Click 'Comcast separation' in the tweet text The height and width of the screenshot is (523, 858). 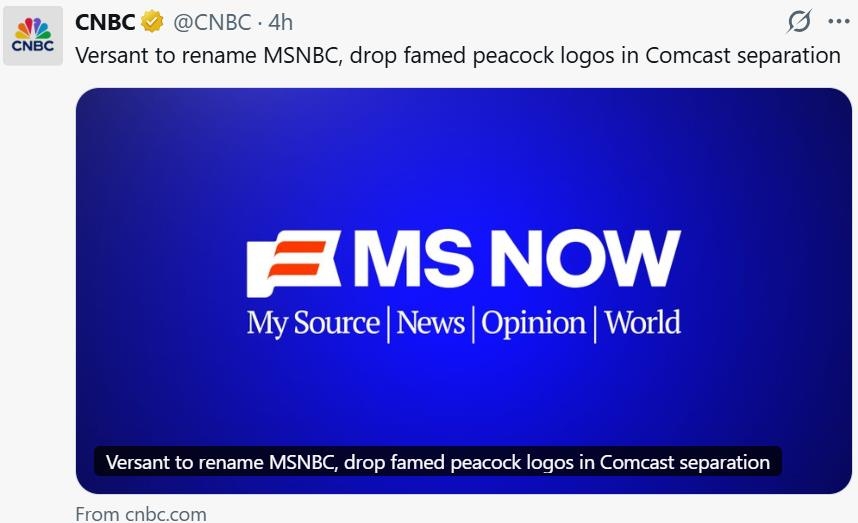click(743, 56)
